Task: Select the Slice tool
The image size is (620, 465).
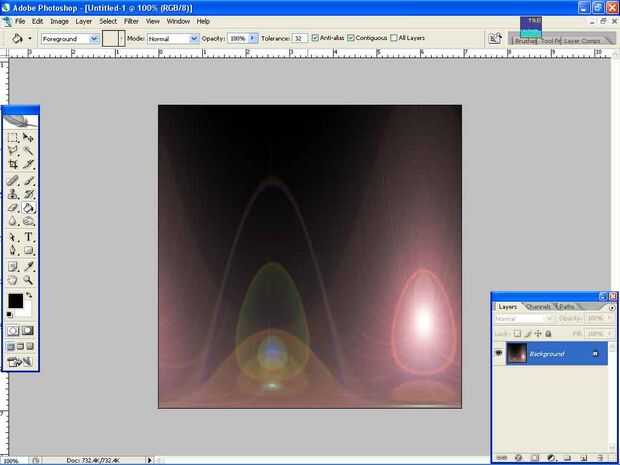Action: tap(28, 164)
